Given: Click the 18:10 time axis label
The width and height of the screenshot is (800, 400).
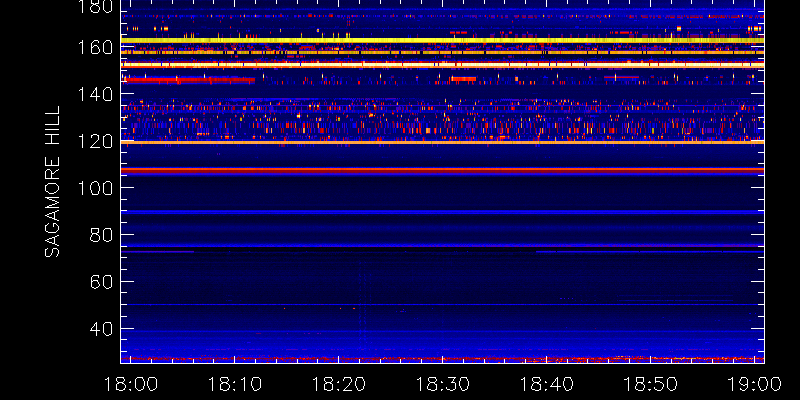Looking at the screenshot, I should 234,384.
